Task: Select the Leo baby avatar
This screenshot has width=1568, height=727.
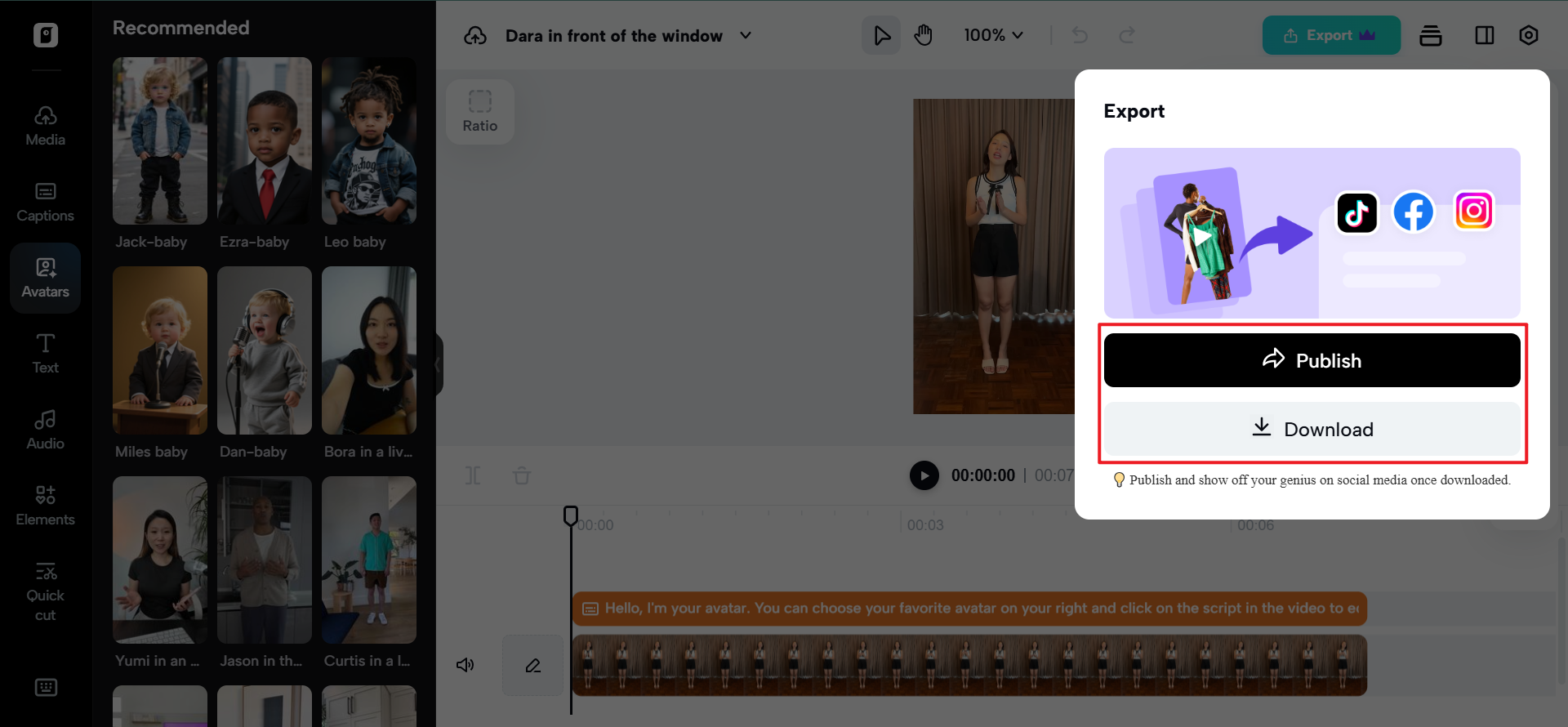Action: 369,140
